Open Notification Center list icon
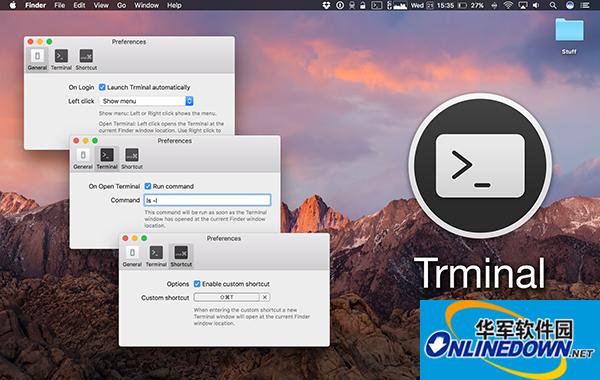The height and width of the screenshot is (380, 600). [585, 5]
